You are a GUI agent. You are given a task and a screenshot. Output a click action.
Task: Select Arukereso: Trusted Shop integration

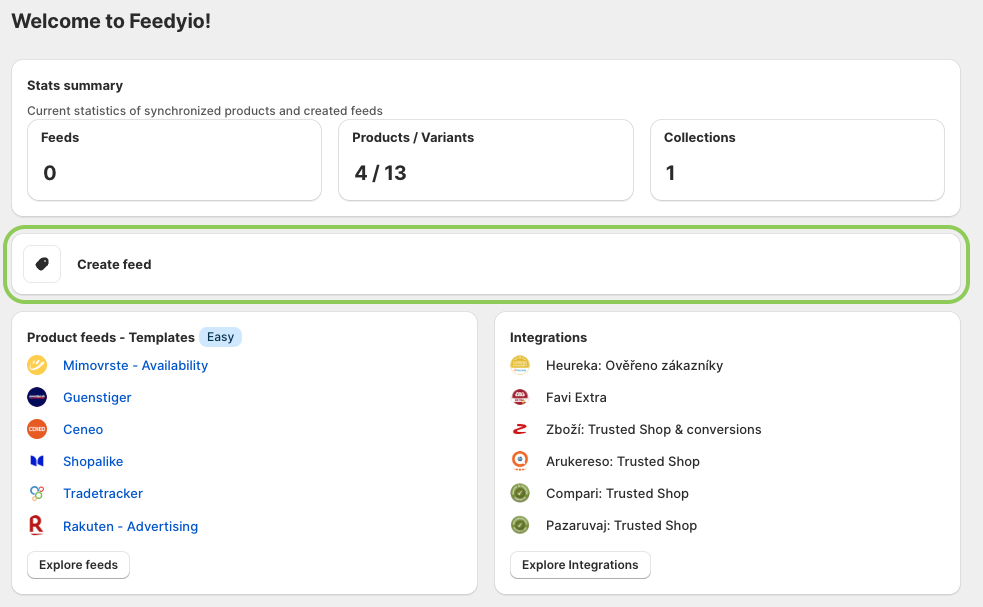[x=623, y=462]
